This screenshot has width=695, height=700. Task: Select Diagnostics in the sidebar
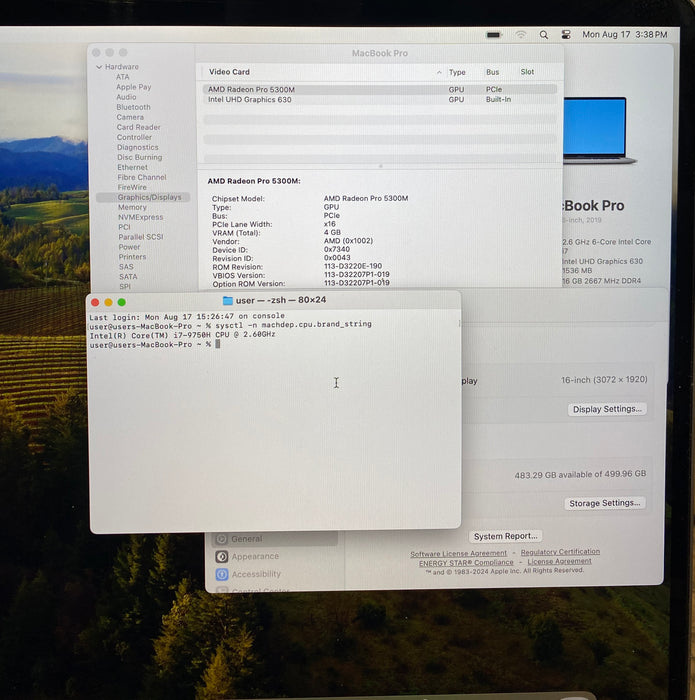pyautogui.click(x=137, y=147)
